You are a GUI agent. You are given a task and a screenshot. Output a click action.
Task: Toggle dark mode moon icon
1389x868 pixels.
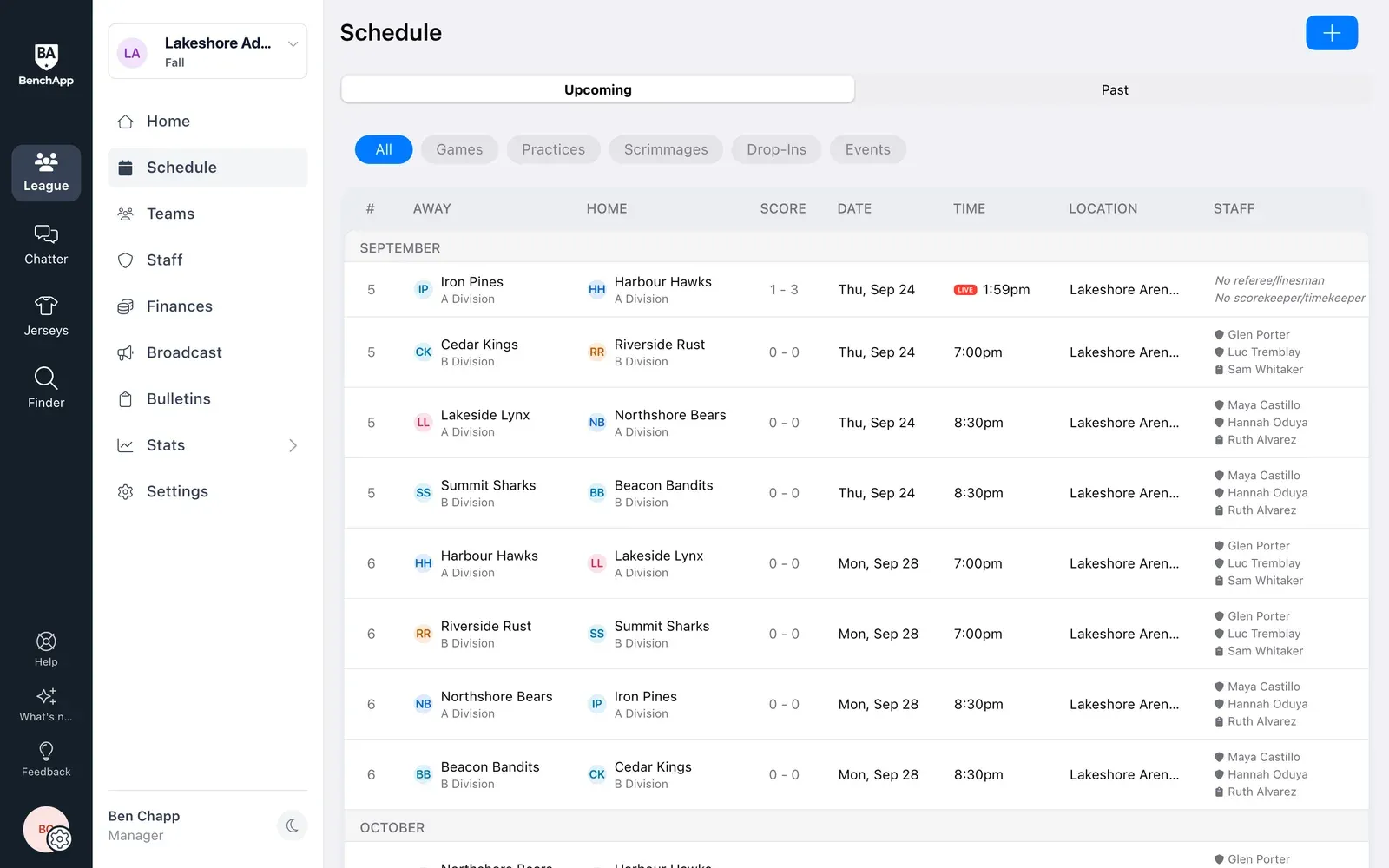click(x=292, y=825)
